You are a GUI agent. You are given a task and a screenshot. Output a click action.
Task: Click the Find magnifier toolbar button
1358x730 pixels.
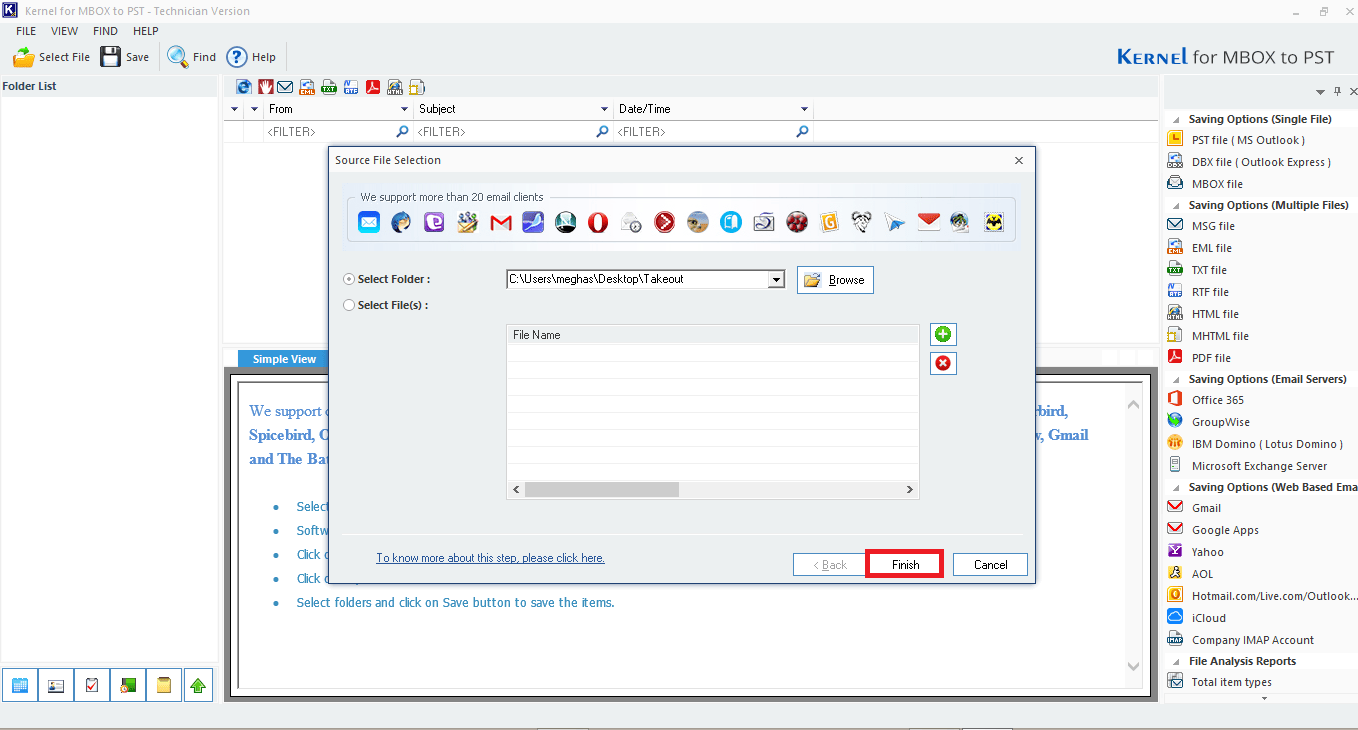(192, 57)
